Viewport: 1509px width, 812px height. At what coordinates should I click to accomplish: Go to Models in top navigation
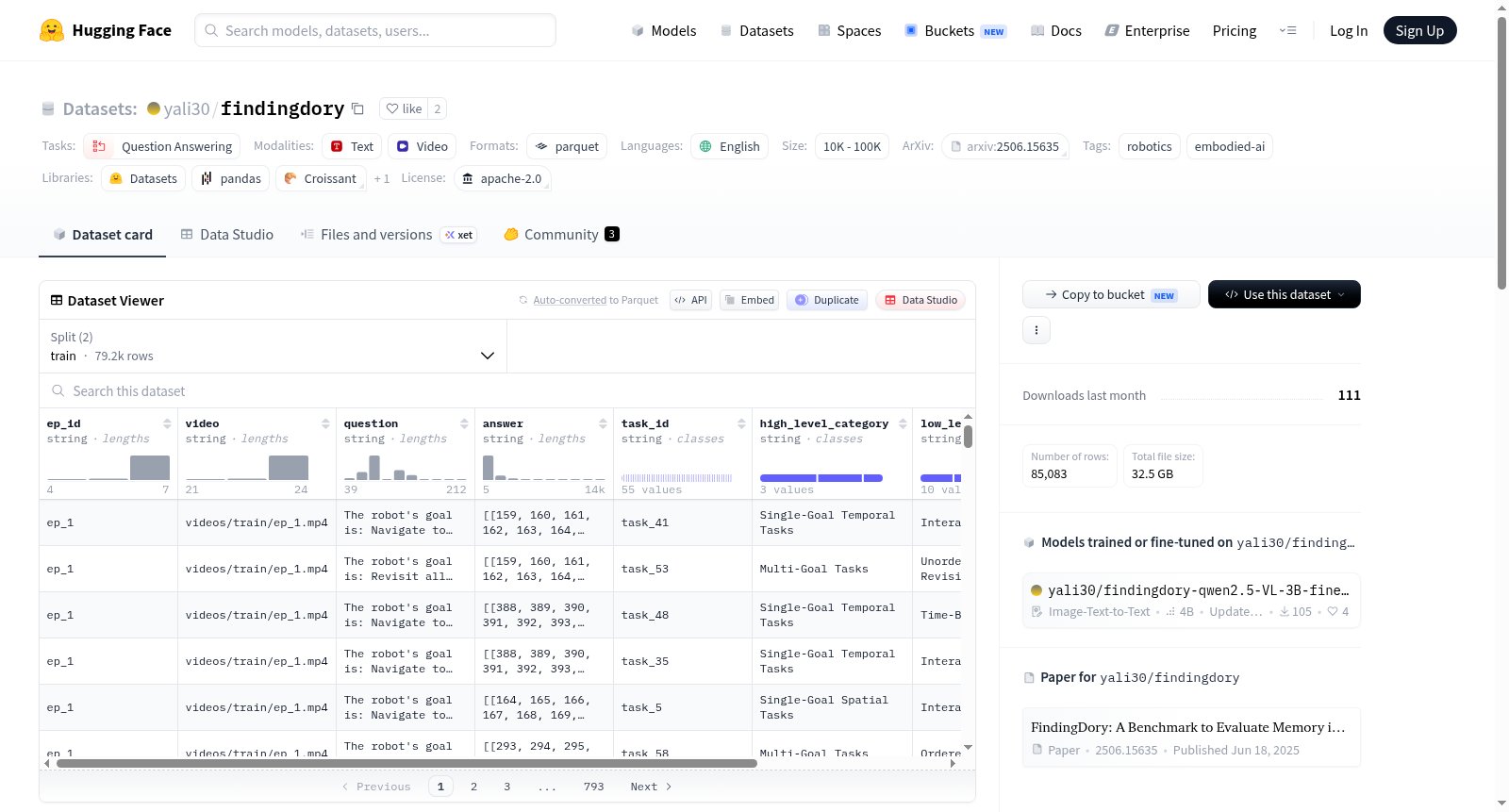tap(664, 30)
